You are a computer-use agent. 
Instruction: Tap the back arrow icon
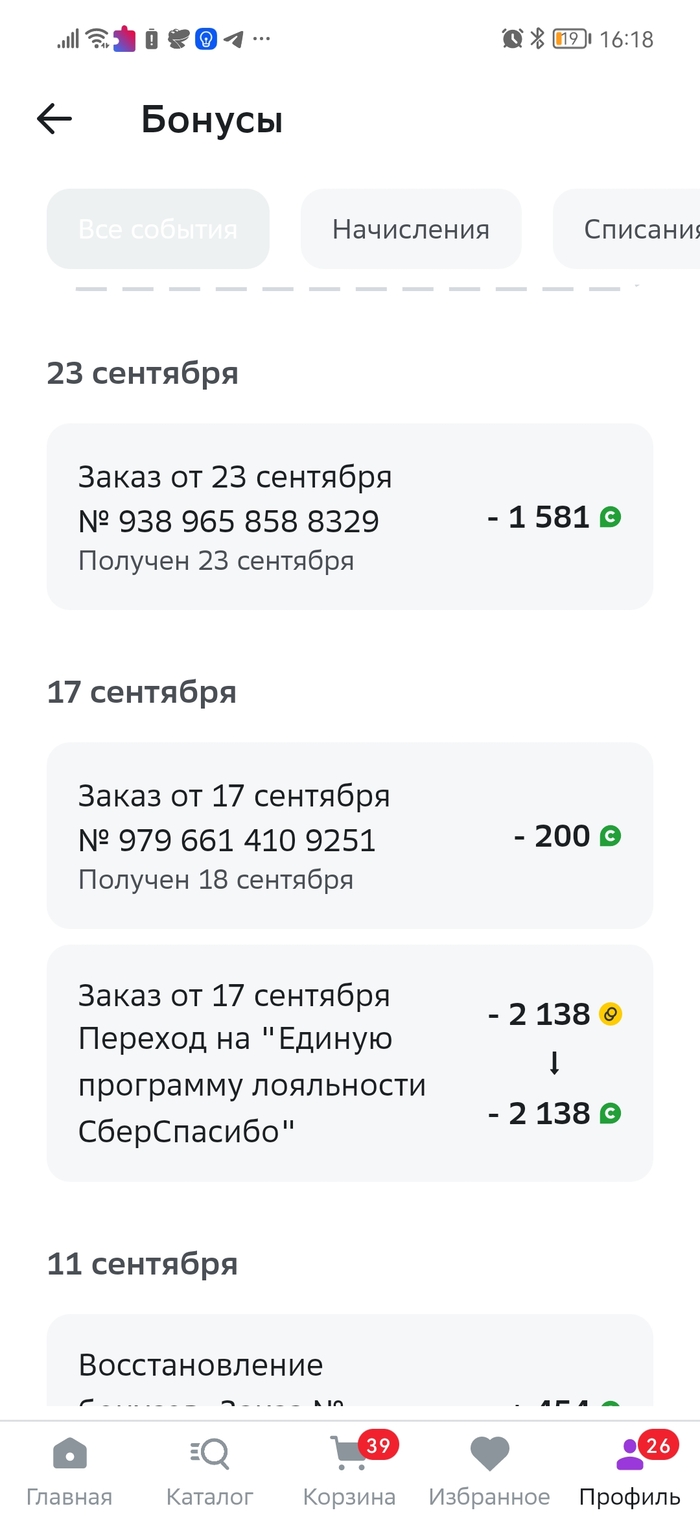tap(55, 119)
